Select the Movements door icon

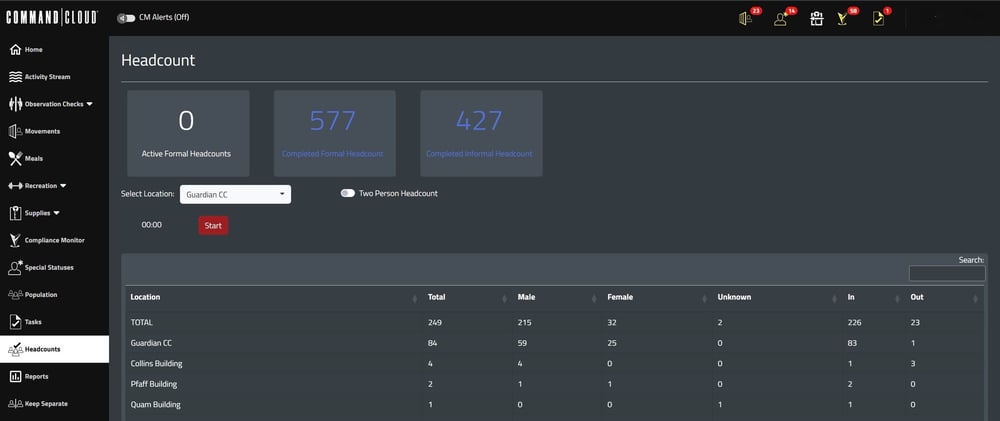click(16, 131)
